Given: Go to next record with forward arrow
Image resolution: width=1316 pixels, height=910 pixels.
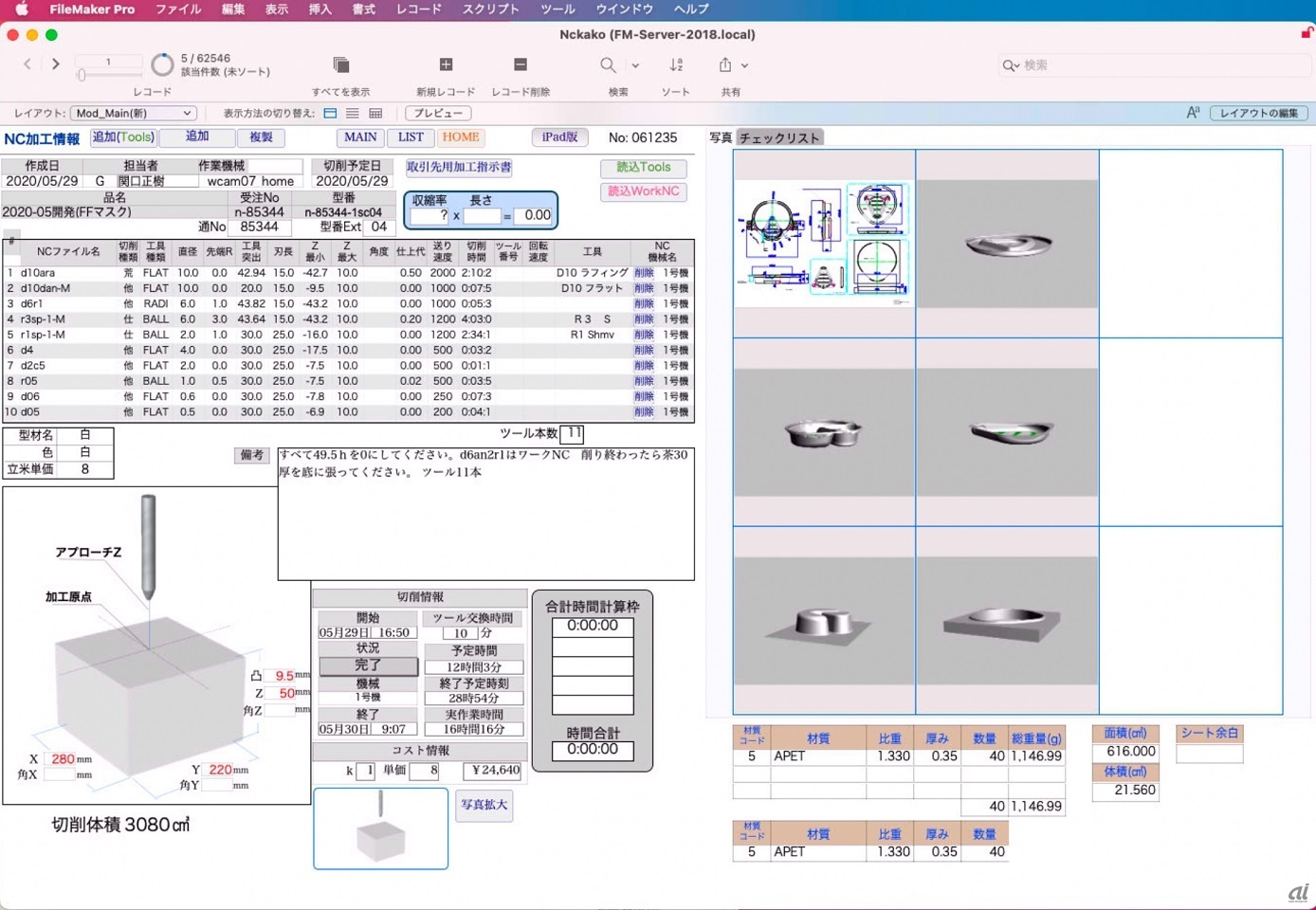Looking at the screenshot, I should [x=56, y=64].
